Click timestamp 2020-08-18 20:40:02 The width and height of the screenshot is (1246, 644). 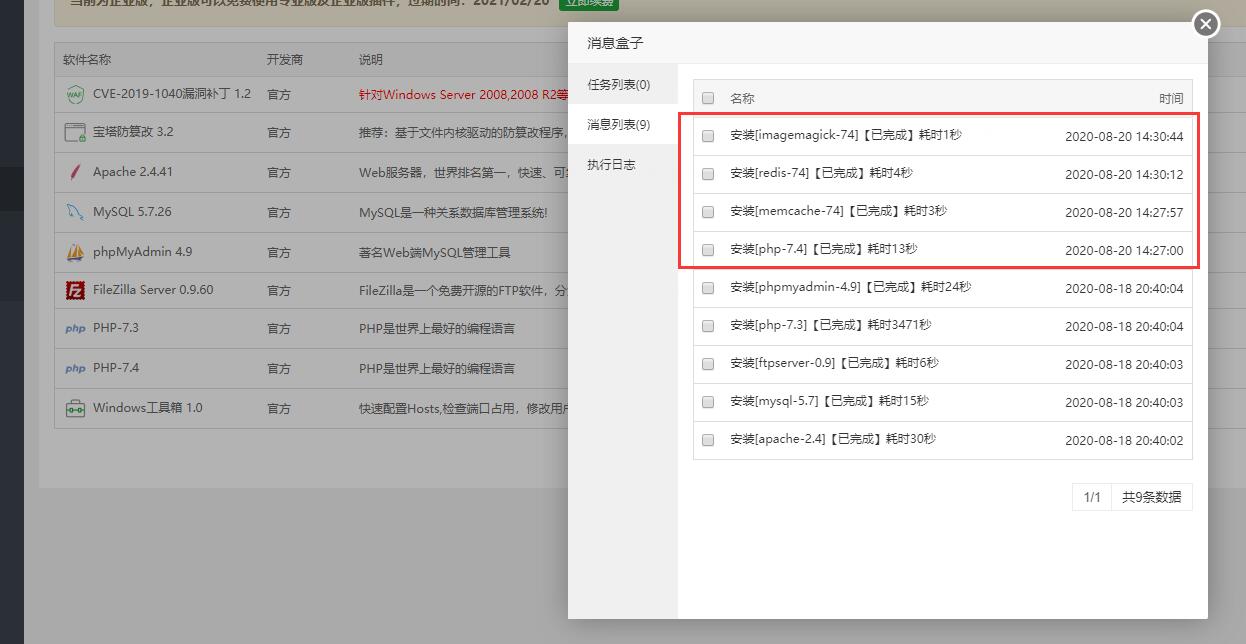coord(1124,440)
